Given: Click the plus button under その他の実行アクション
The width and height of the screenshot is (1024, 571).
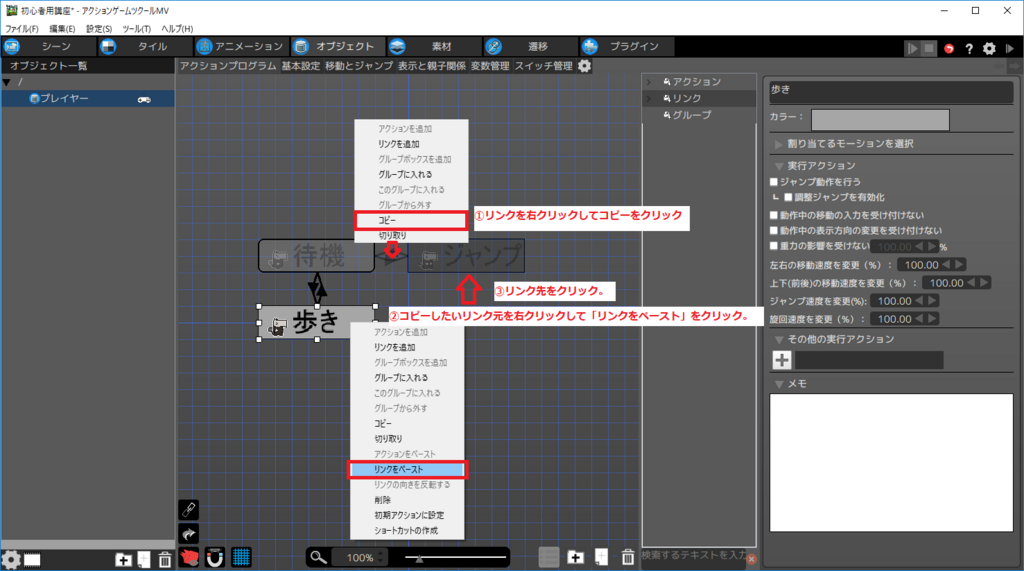Looking at the screenshot, I should [782, 359].
